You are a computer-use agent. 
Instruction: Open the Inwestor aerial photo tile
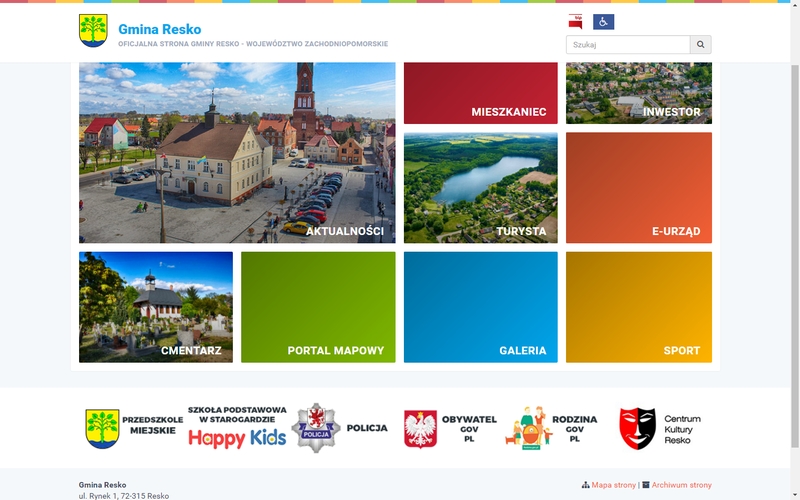coord(639,93)
